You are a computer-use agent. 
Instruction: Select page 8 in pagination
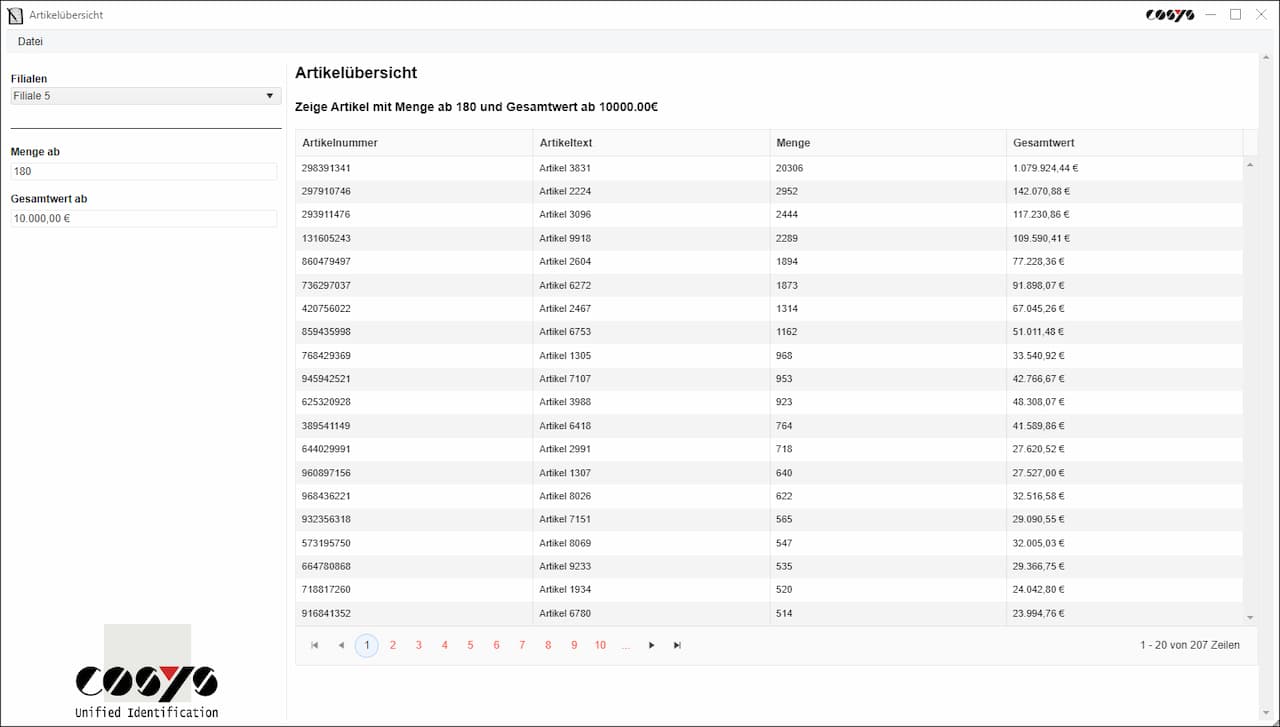coord(548,646)
